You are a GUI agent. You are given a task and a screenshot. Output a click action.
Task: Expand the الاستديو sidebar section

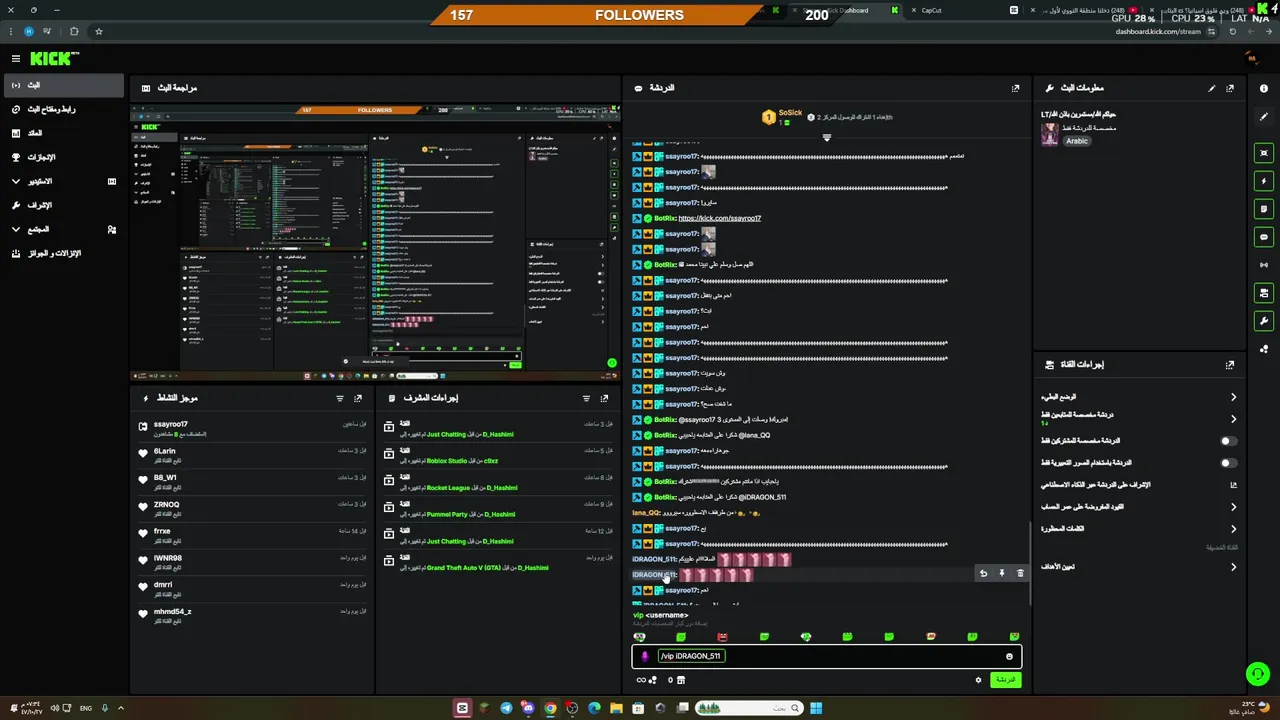[x=63, y=181]
